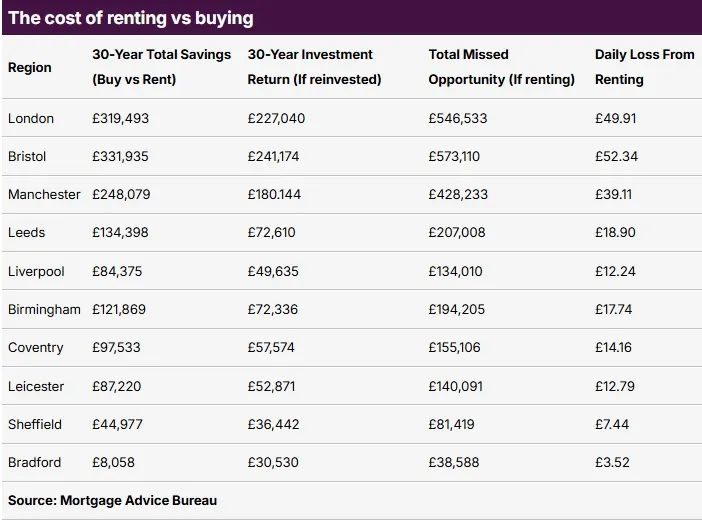
Task: Select Manchester's £248,079 savings value
Action: point(121,194)
